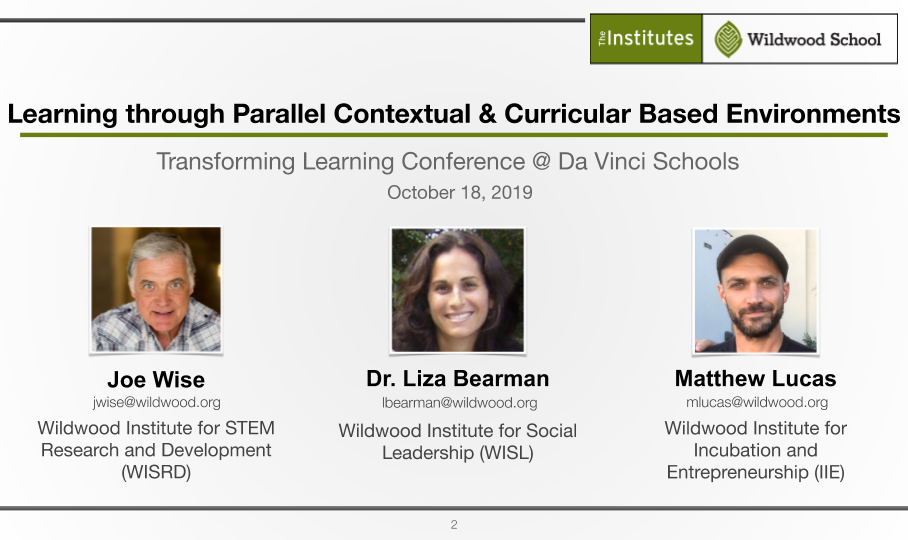
Task: Select the Dr. Liza Bearman name heading
Action: coord(457,379)
